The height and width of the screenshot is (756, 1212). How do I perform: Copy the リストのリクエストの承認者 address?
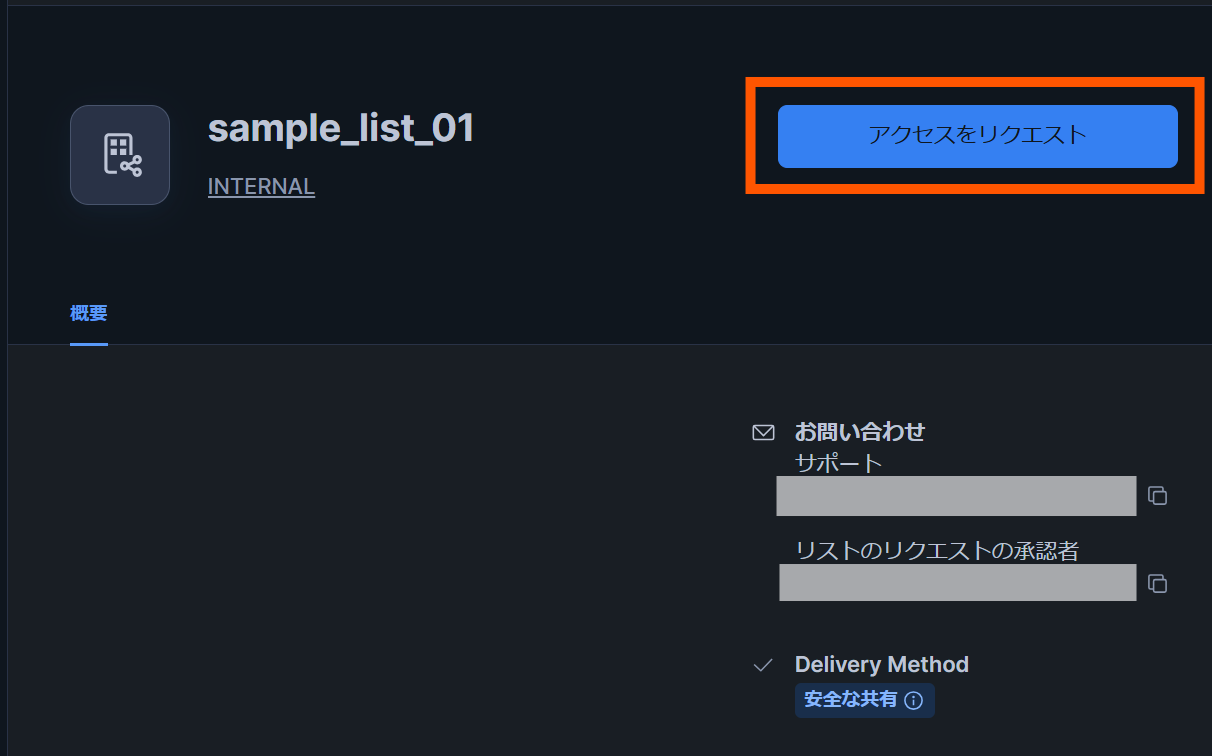pyautogui.click(x=1156, y=583)
